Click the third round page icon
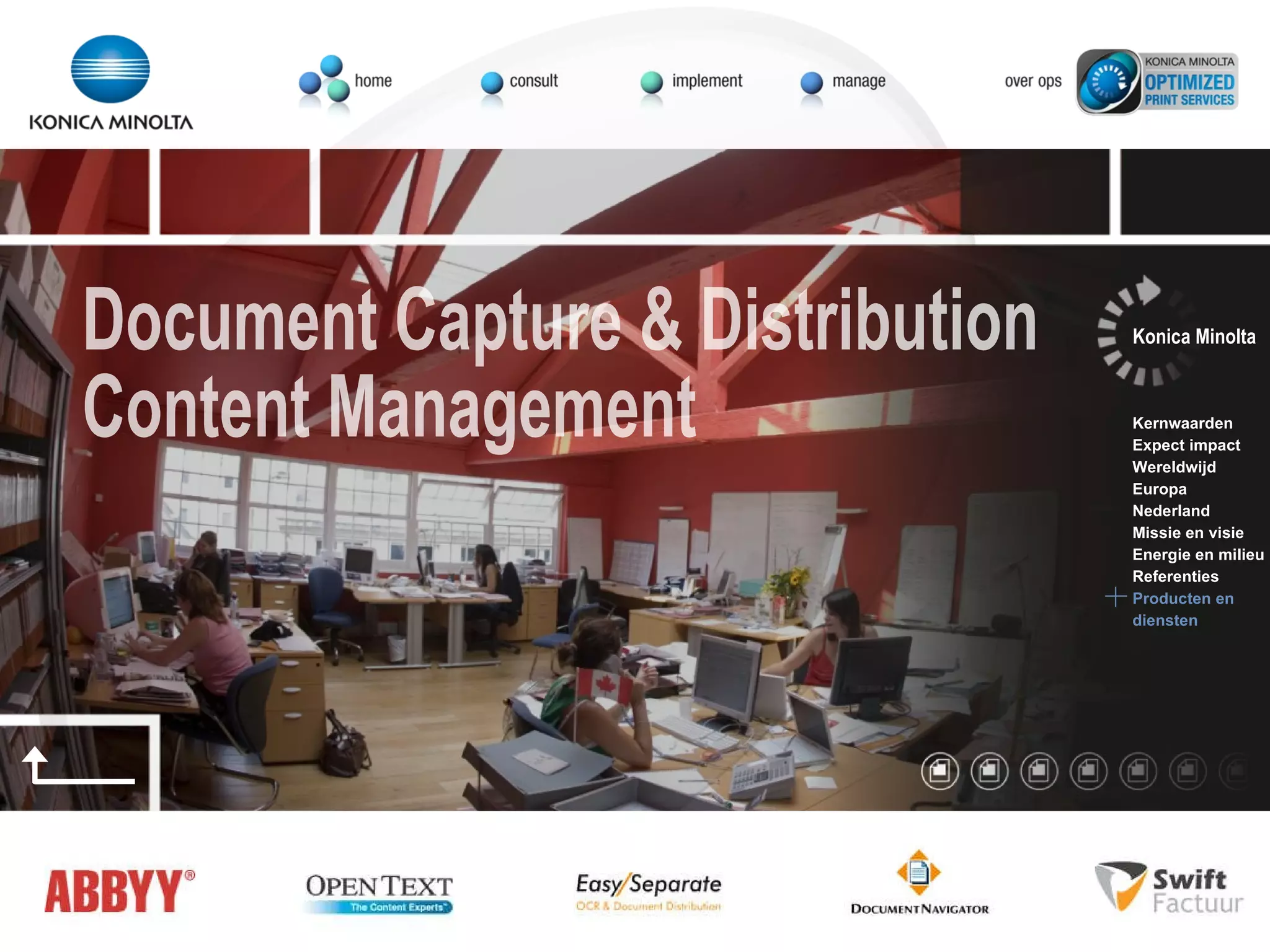This screenshot has height=952, width=1270. pos(1039,771)
